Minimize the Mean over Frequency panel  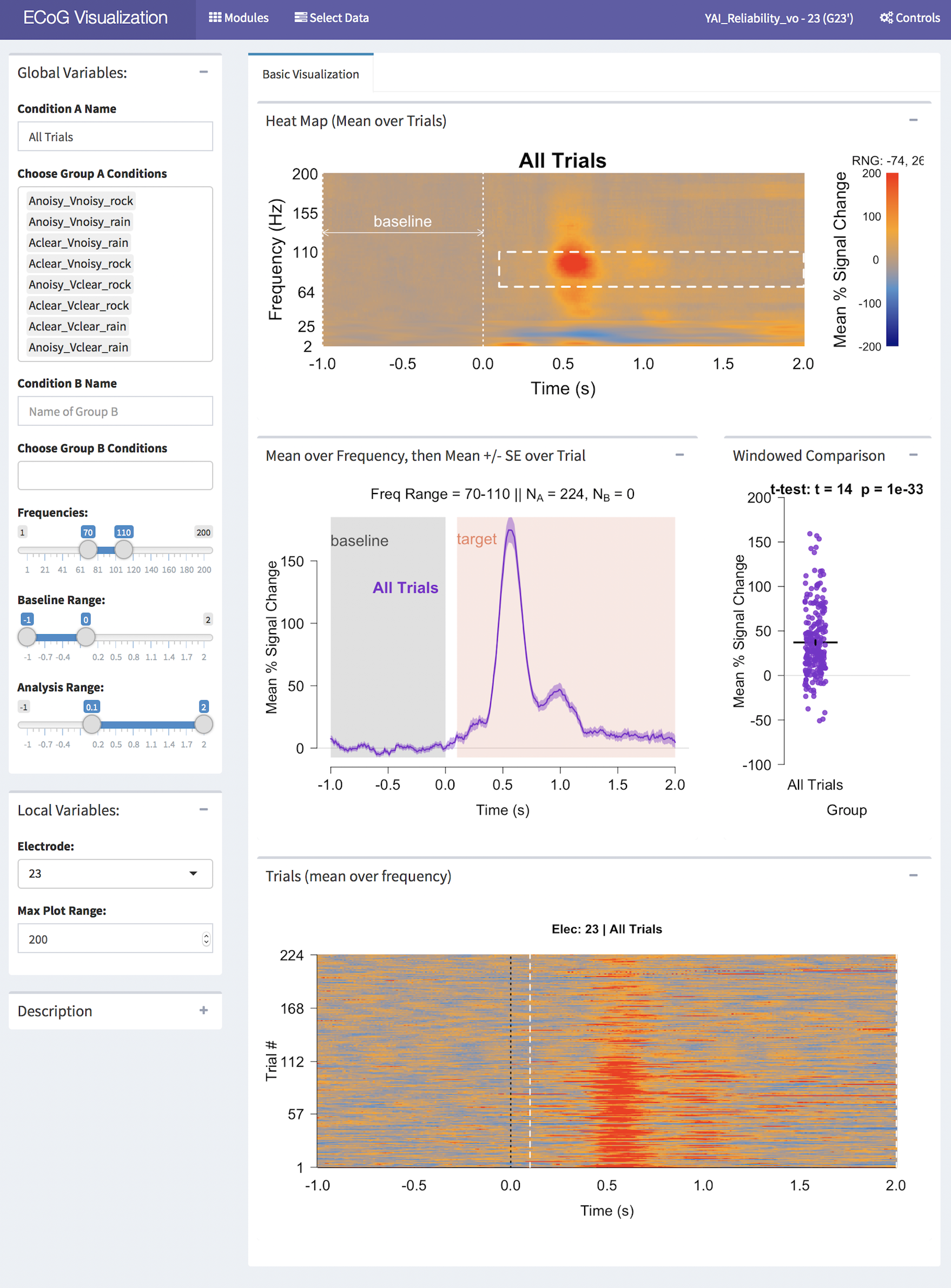pos(679,455)
